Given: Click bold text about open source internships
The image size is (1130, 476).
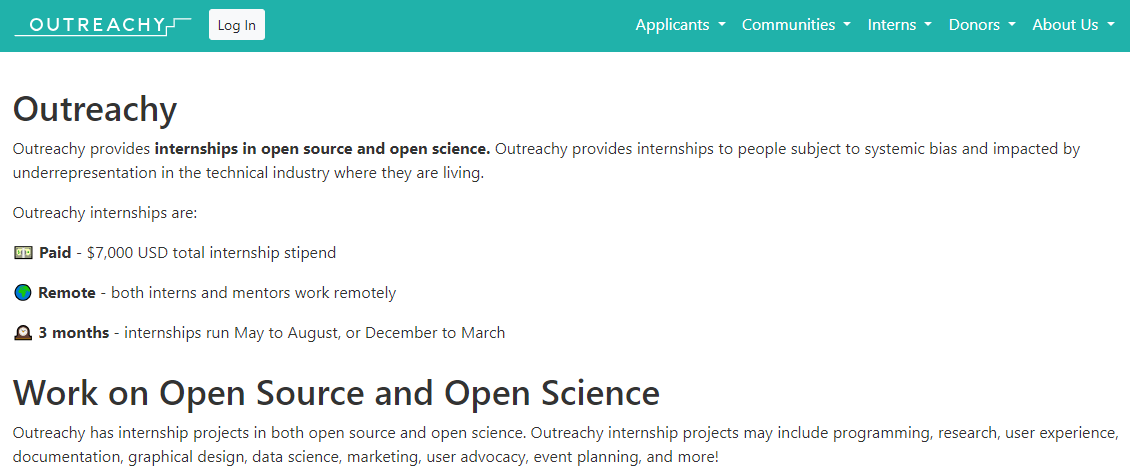Looking at the screenshot, I should [322, 149].
